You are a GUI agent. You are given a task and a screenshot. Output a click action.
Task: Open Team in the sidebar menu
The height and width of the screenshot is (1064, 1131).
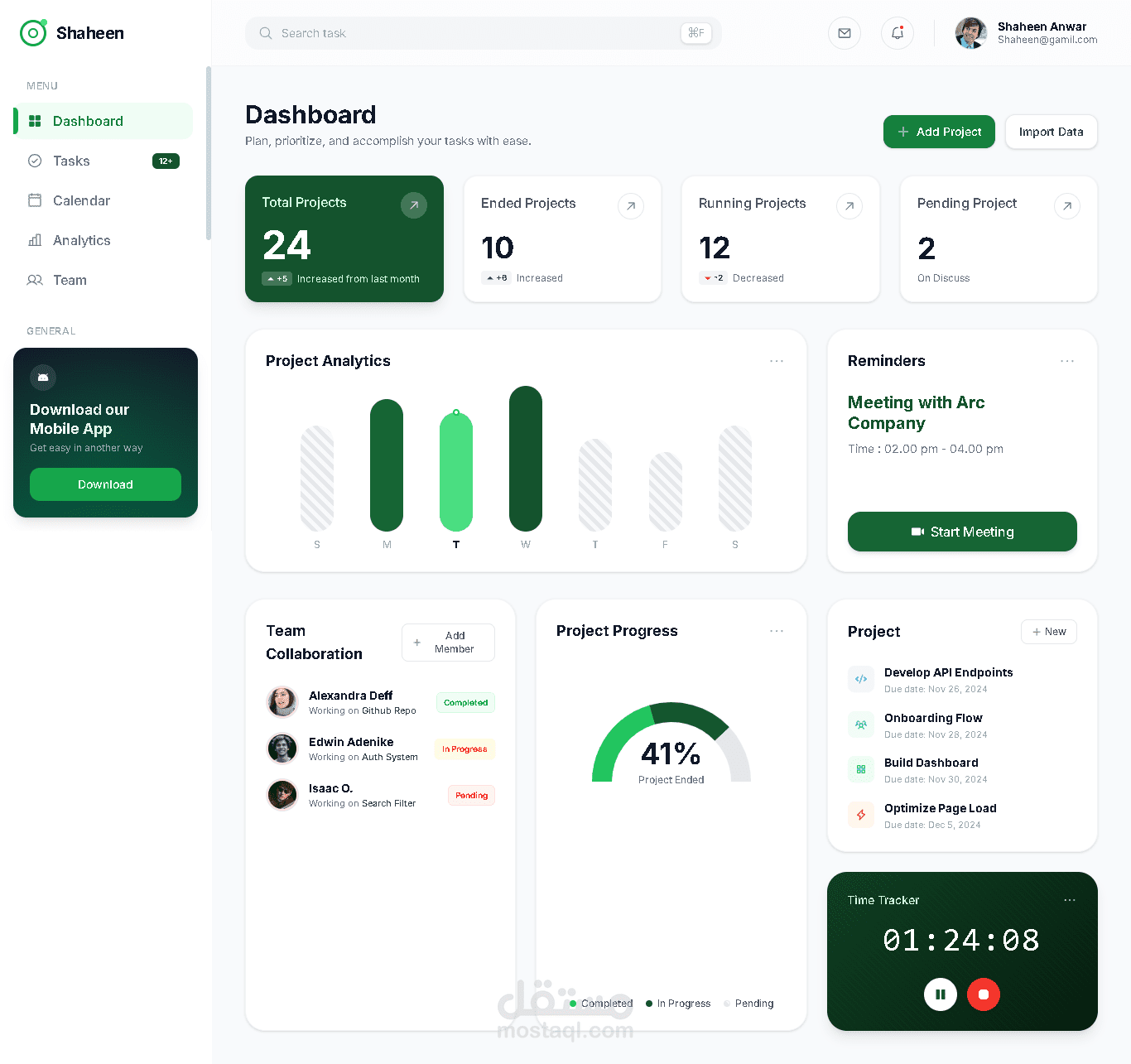pyautogui.click(x=103, y=280)
